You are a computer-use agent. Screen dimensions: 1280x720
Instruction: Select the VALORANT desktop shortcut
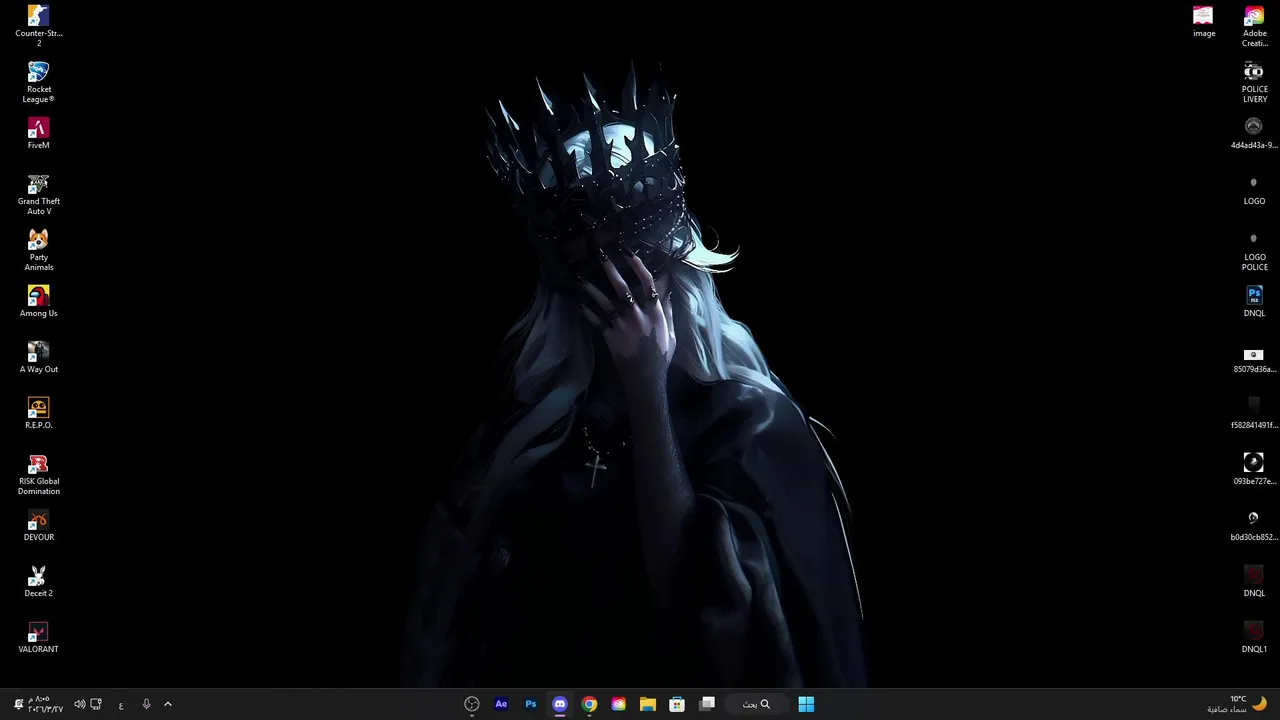tap(38, 638)
